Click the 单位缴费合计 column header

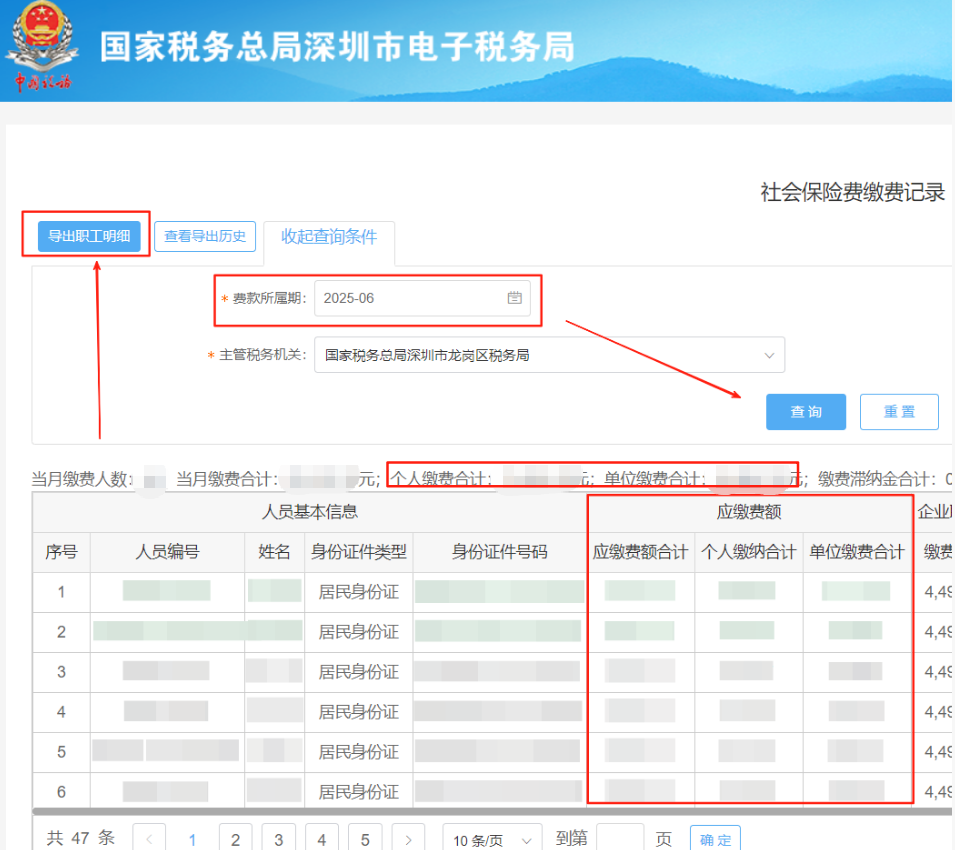857,552
